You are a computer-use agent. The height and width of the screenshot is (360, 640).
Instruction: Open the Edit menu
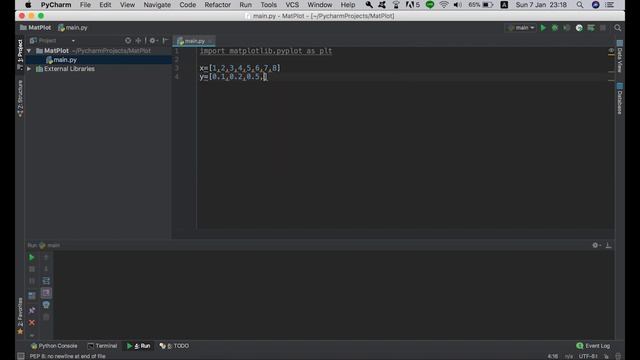[105, 5]
